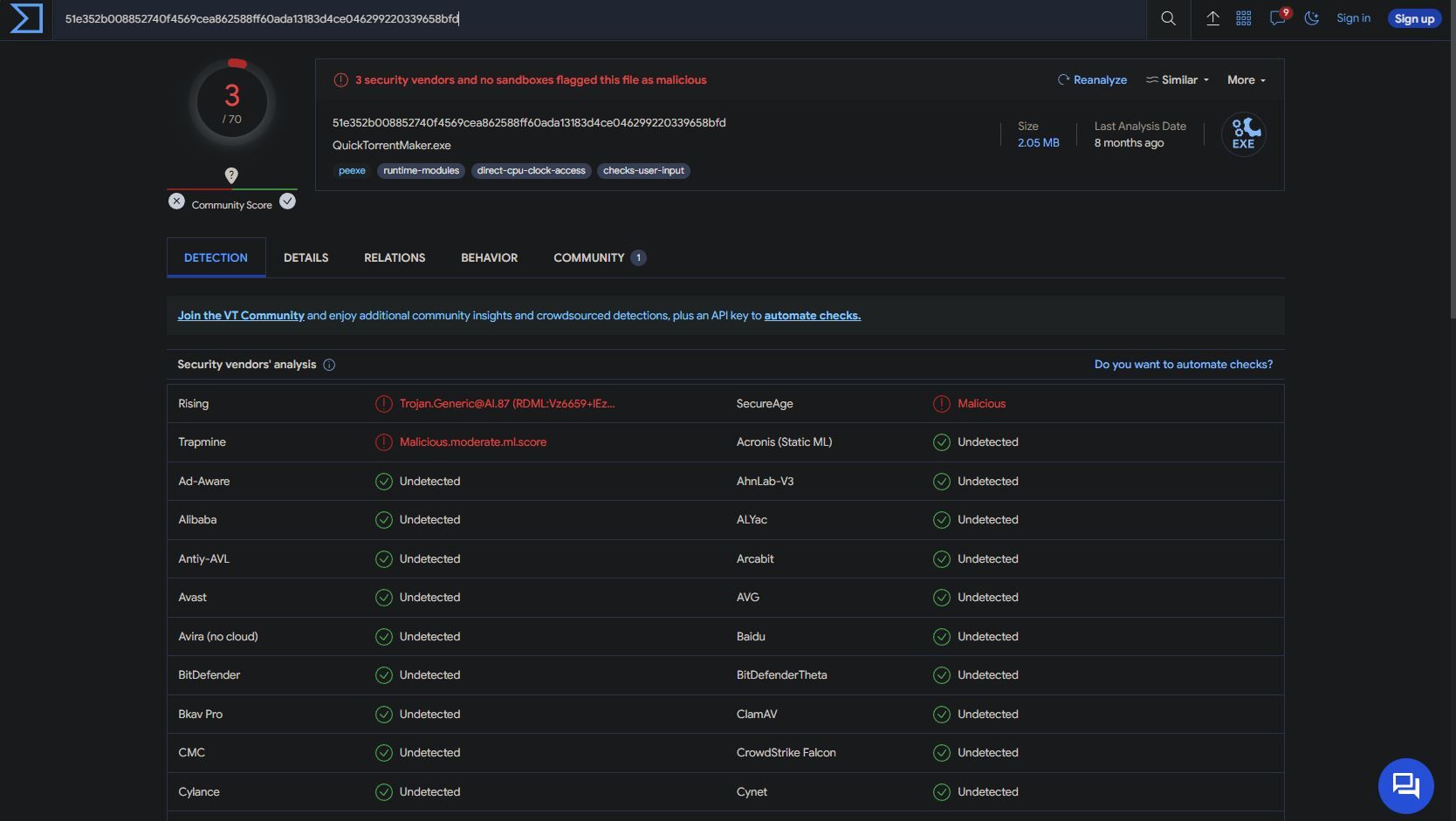Screen dimensions: 1456x821
Task: Switch to the Behavior tab
Action: [x=489, y=258]
